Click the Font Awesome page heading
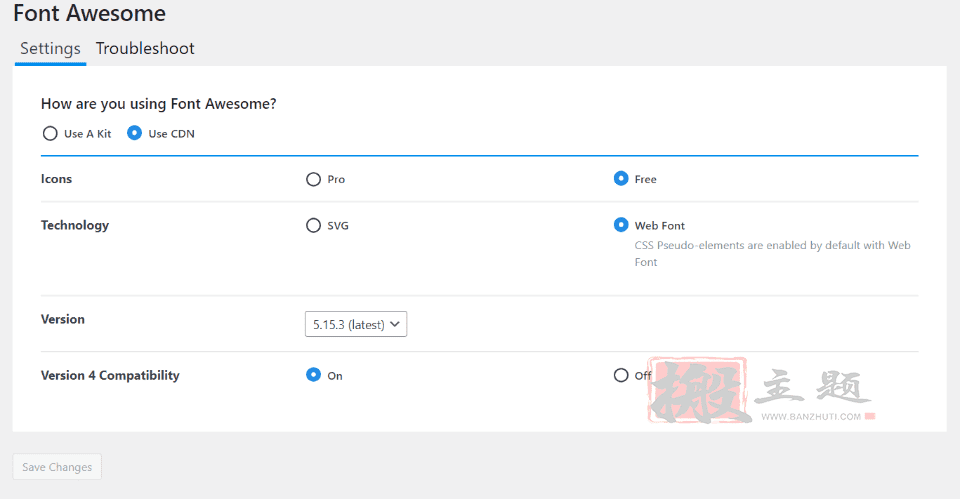 89,13
